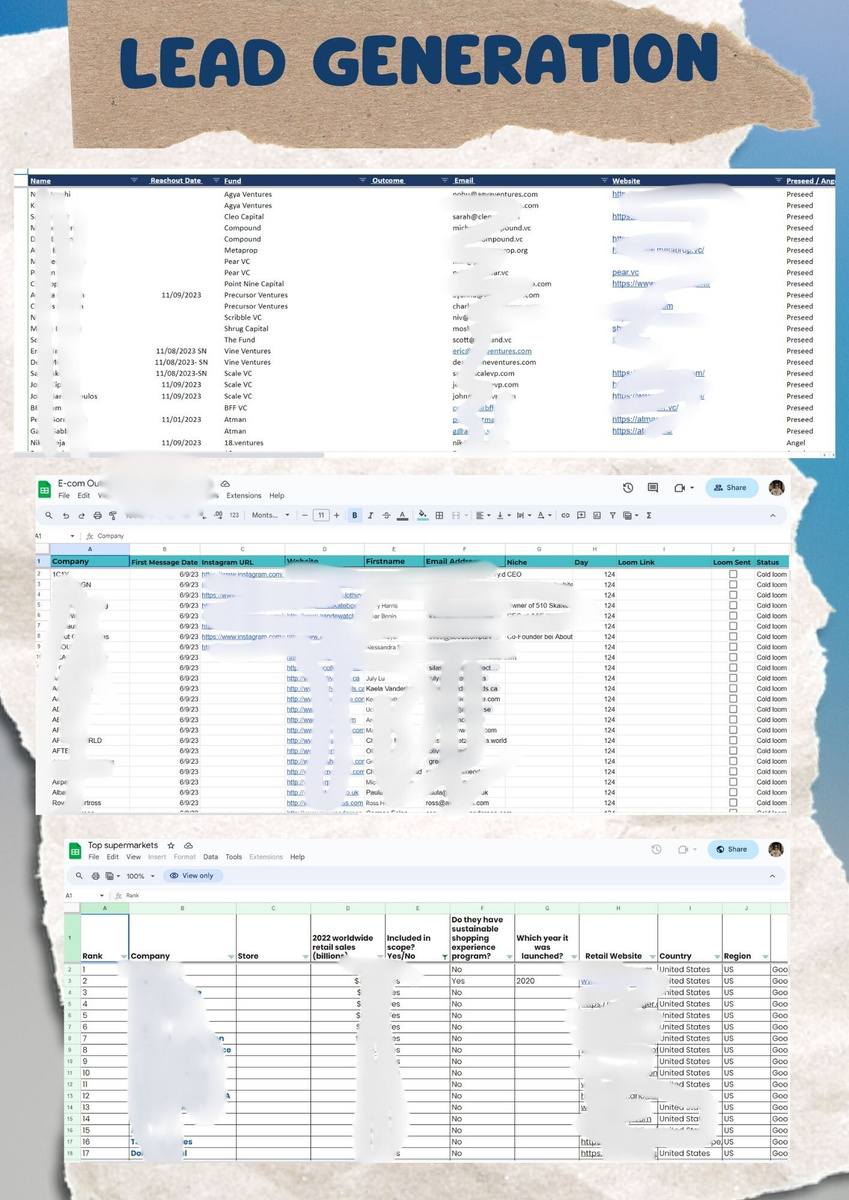Print the E-com sheet using the printer icon
The height and width of the screenshot is (1200, 849).
pos(97,515)
